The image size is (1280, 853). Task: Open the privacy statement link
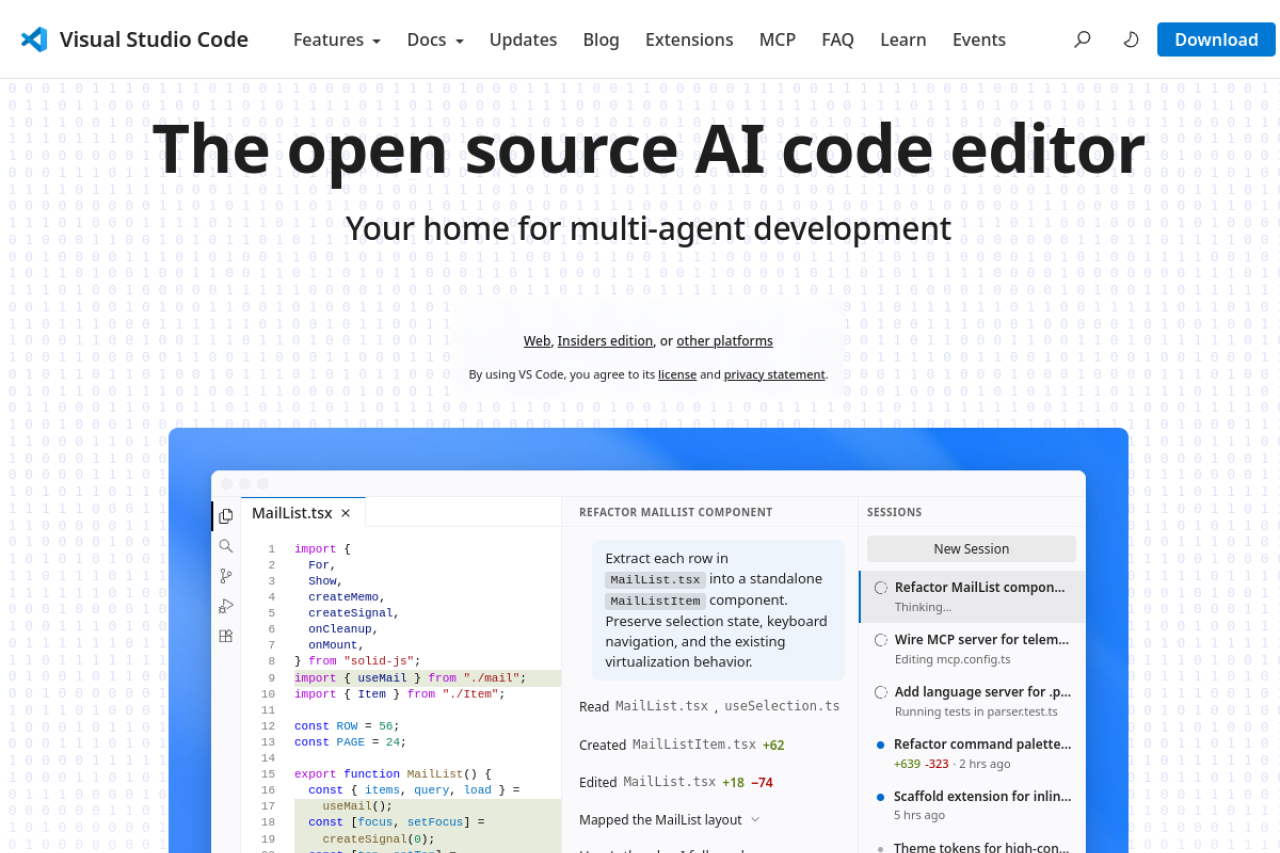point(775,375)
